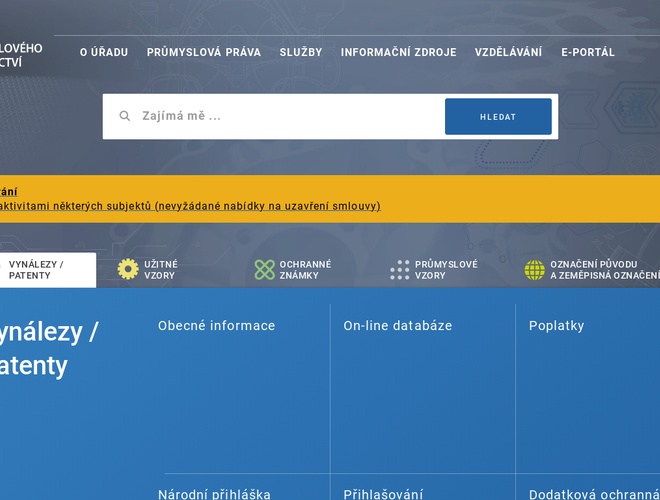Open the Informační zdroje menu
This screenshot has height=500, width=660.
[x=398, y=52]
